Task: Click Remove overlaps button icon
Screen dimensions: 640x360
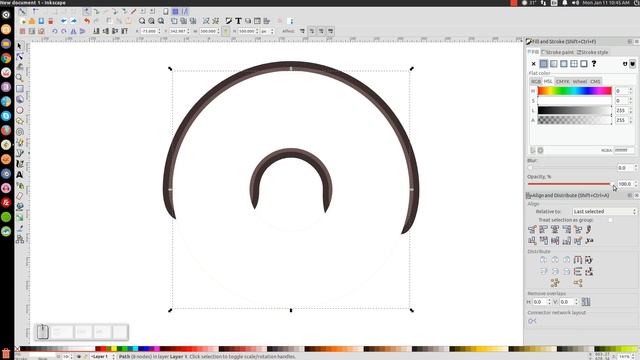Action: (x=586, y=302)
